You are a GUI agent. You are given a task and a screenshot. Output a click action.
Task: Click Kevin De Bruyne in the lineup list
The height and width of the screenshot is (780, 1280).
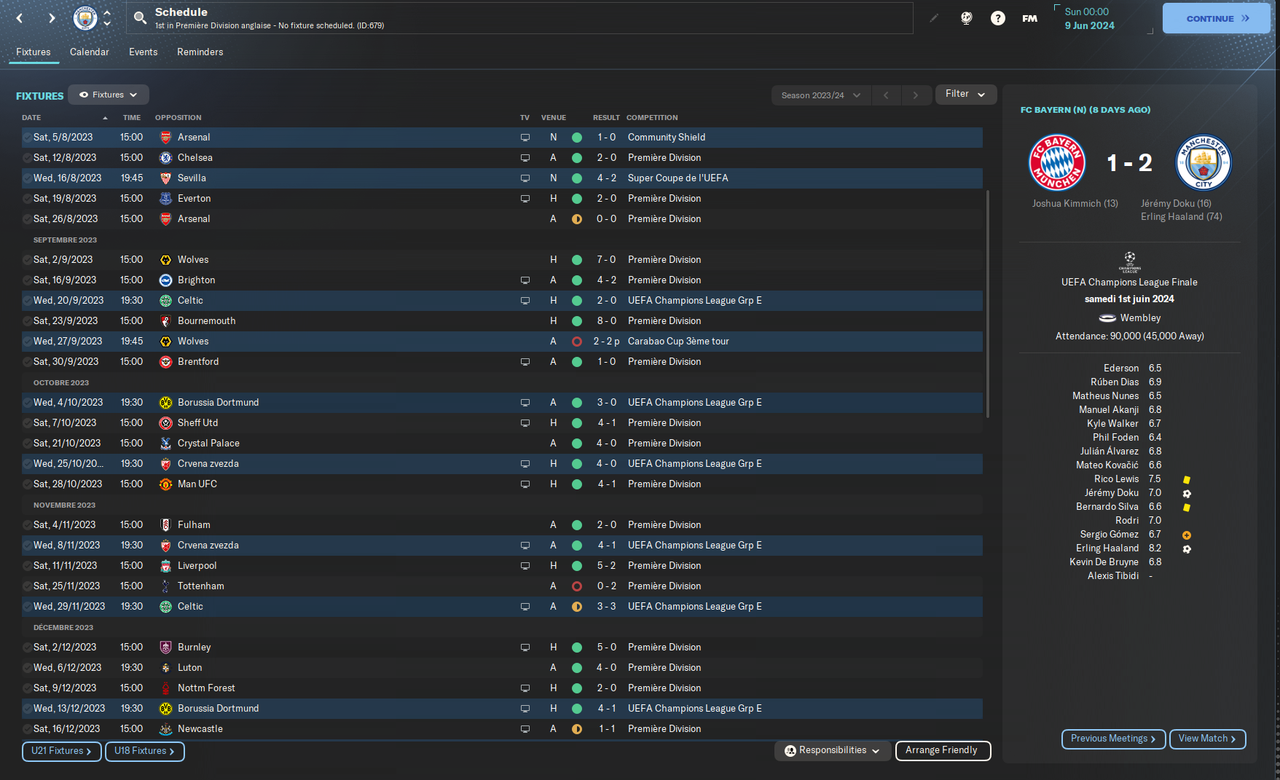coord(1104,562)
